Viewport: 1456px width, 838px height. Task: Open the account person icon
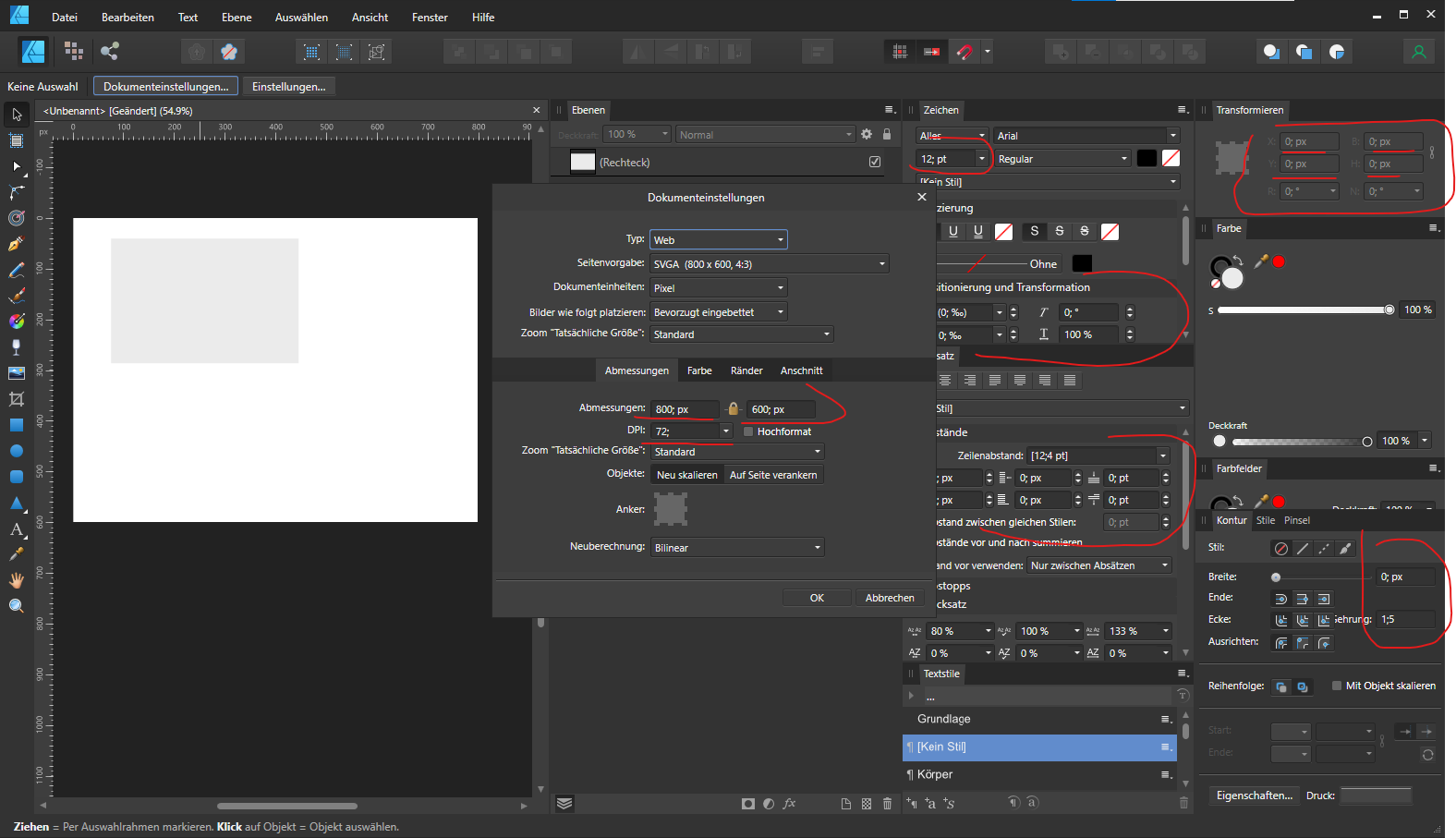[x=1419, y=52]
